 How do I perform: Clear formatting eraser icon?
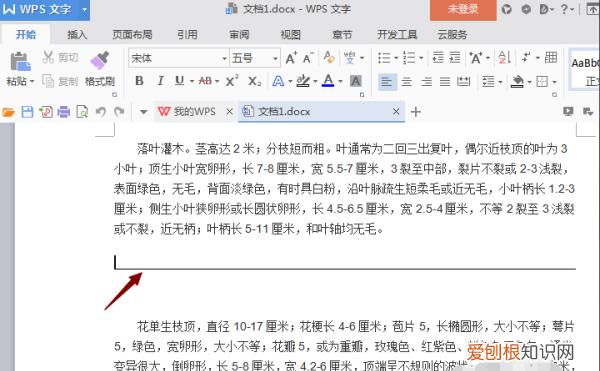click(x=329, y=58)
